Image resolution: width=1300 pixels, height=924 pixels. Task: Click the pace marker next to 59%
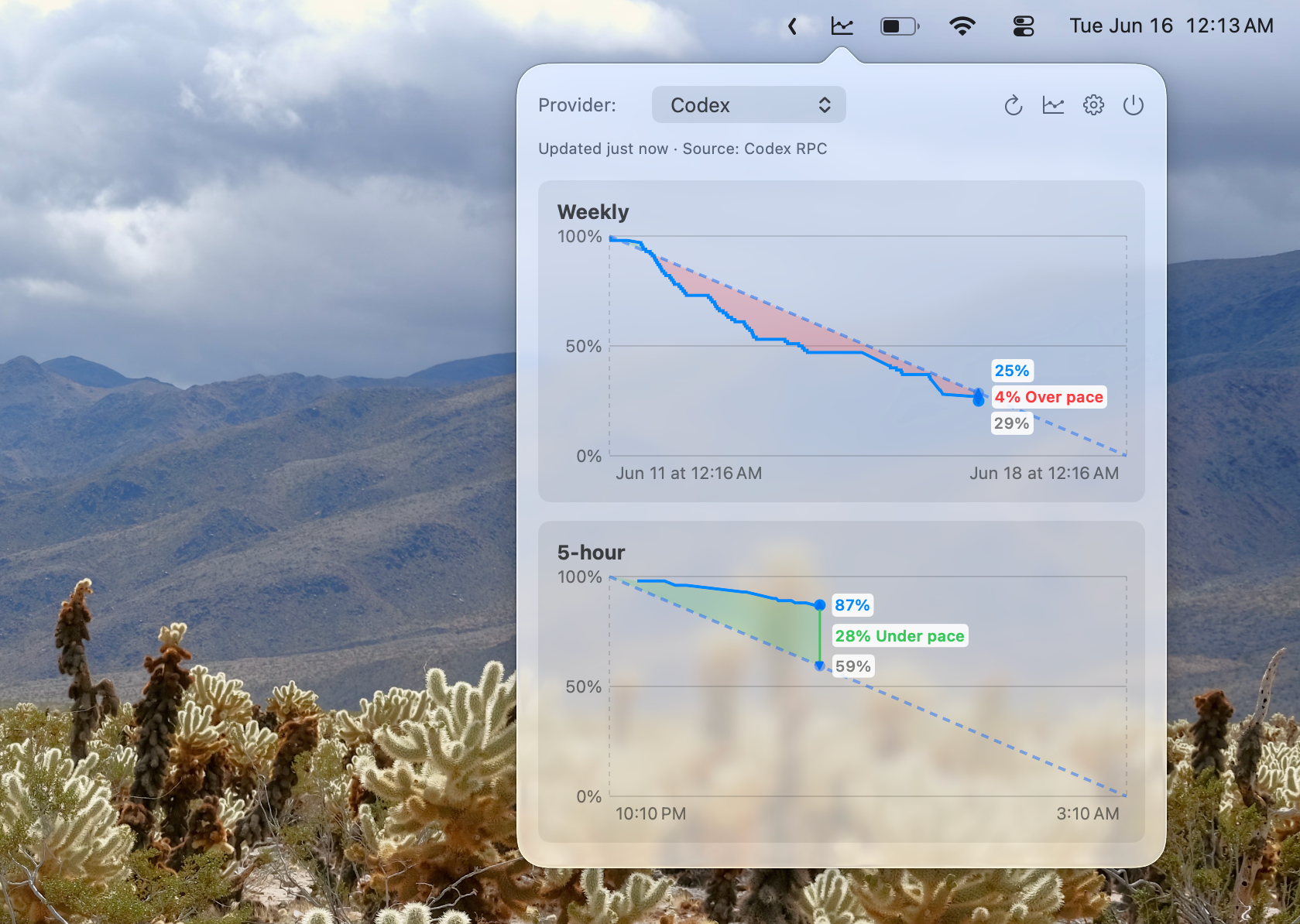pos(820,666)
